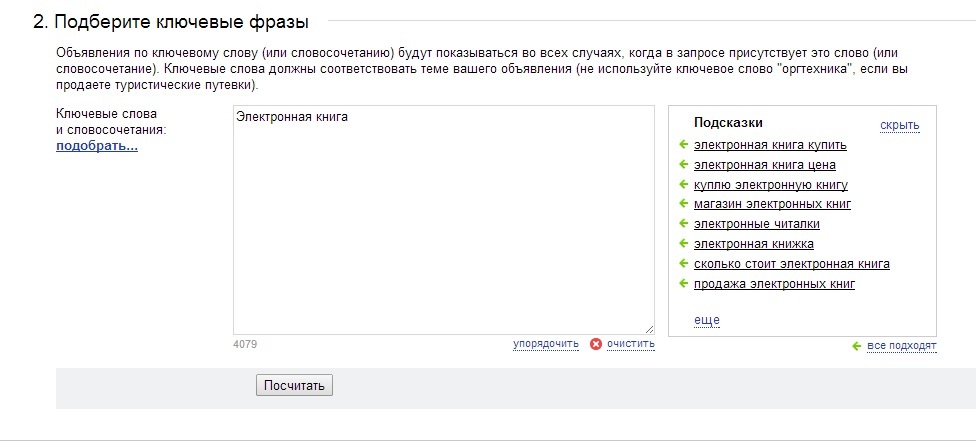Viewport: 976px width, 442px height.
Task: Click arrow next to 'продажа электронных книг'
Action: click(683, 284)
